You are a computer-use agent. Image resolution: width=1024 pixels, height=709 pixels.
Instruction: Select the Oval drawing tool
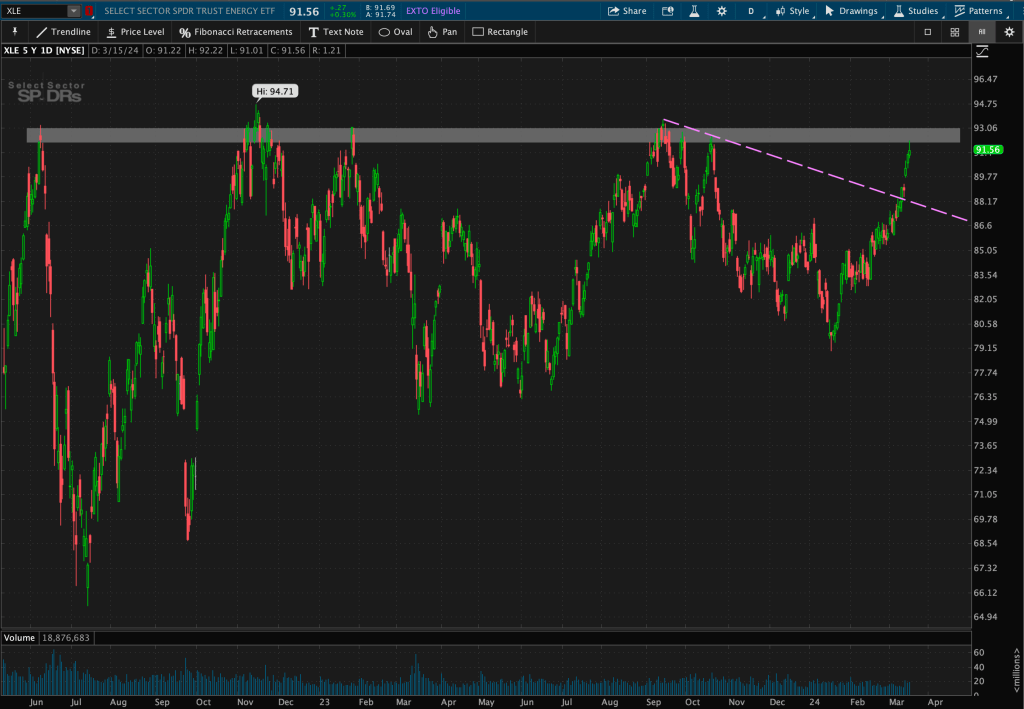coord(395,32)
